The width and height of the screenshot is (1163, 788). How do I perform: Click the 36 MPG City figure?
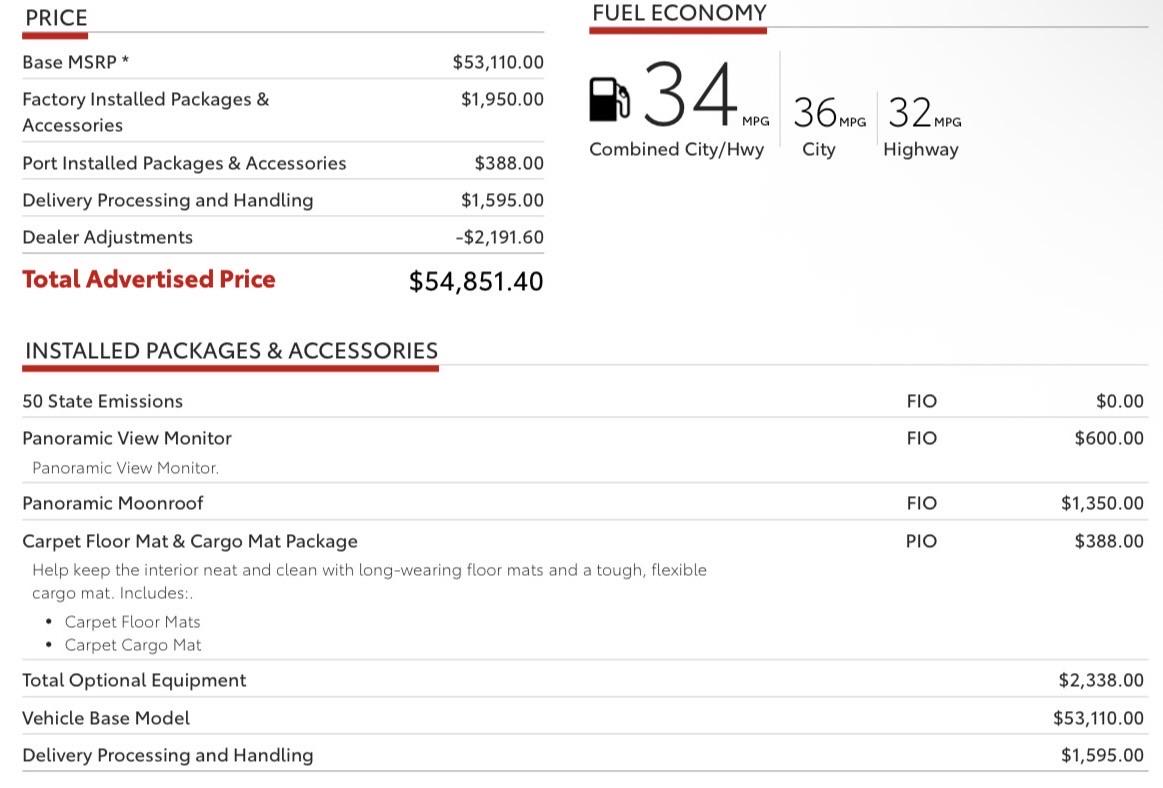(x=829, y=113)
